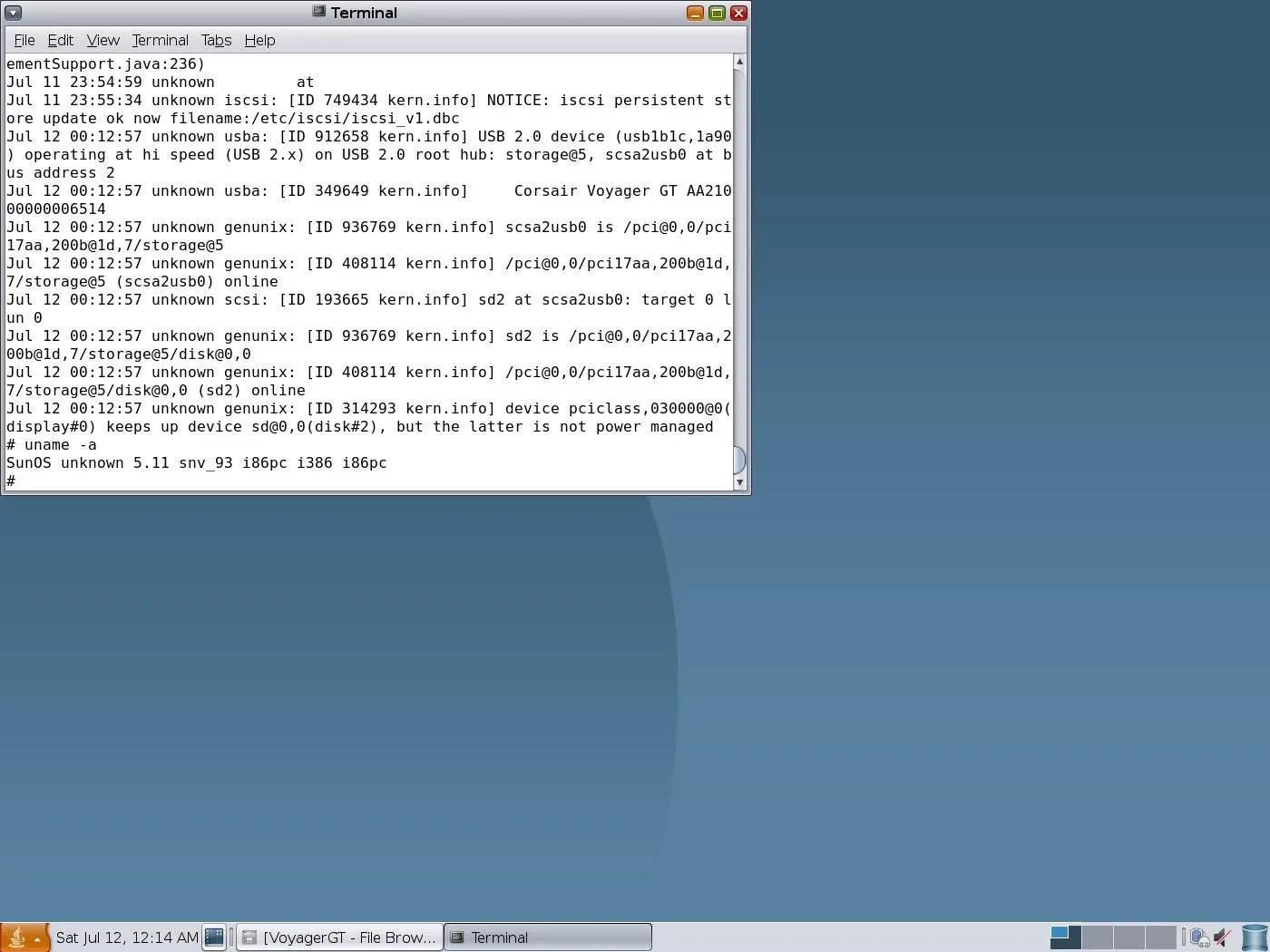The height and width of the screenshot is (952, 1270).
Task: Switch to the second workspace
Action: click(x=1097, y=937)
